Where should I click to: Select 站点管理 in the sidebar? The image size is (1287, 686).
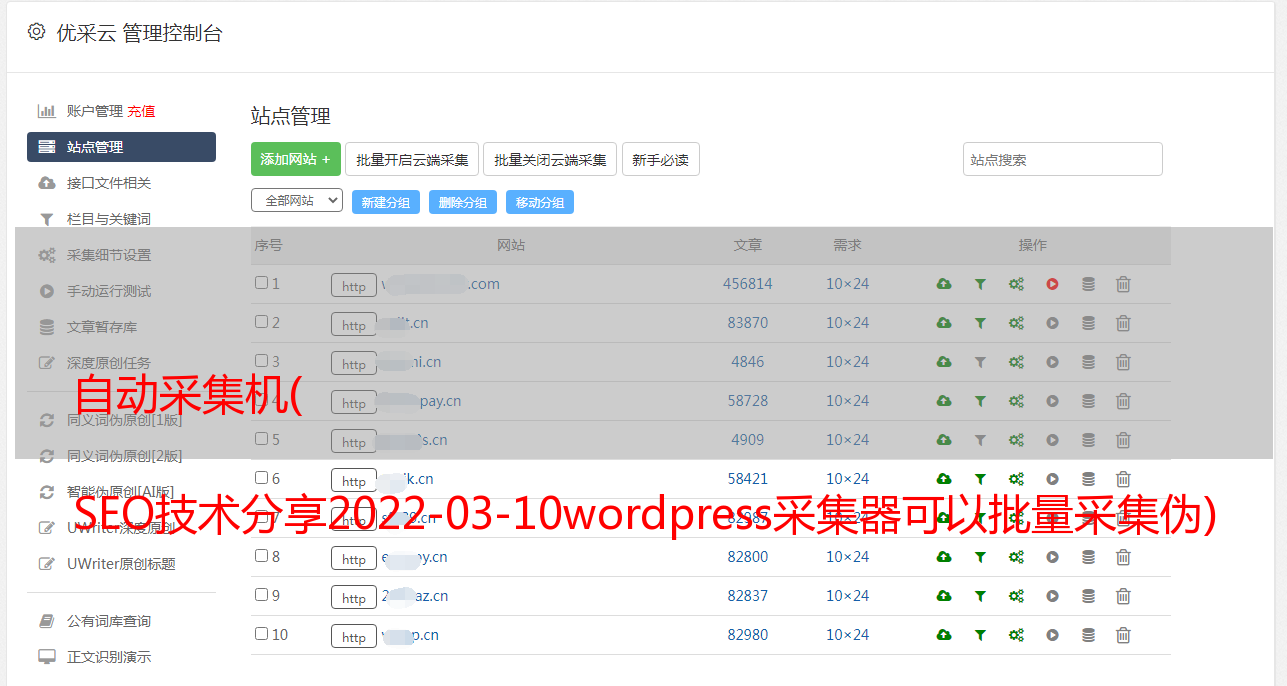(x=121, y=147)
